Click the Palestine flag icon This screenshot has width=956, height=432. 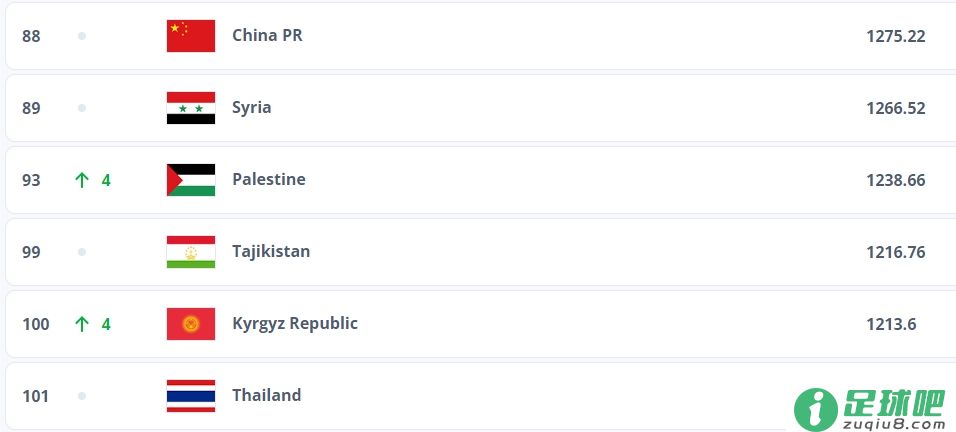click(x=191, y=180)
